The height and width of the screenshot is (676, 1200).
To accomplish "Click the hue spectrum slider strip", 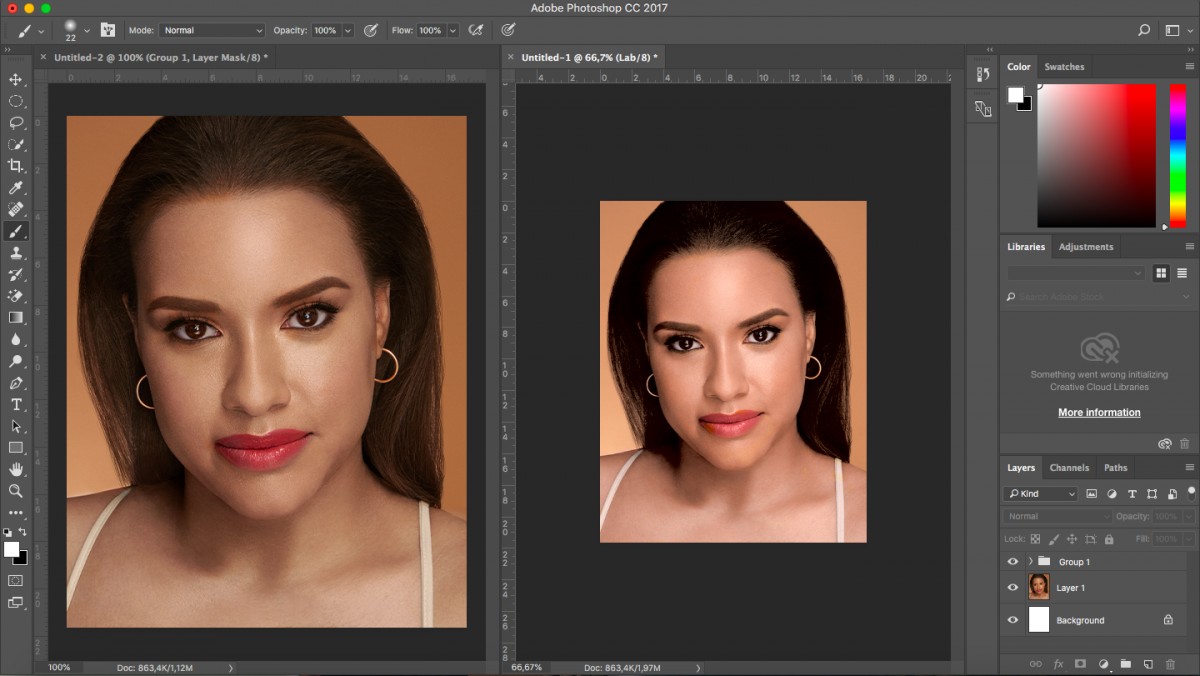I will pyautogui.click(x=1178, y=155).
